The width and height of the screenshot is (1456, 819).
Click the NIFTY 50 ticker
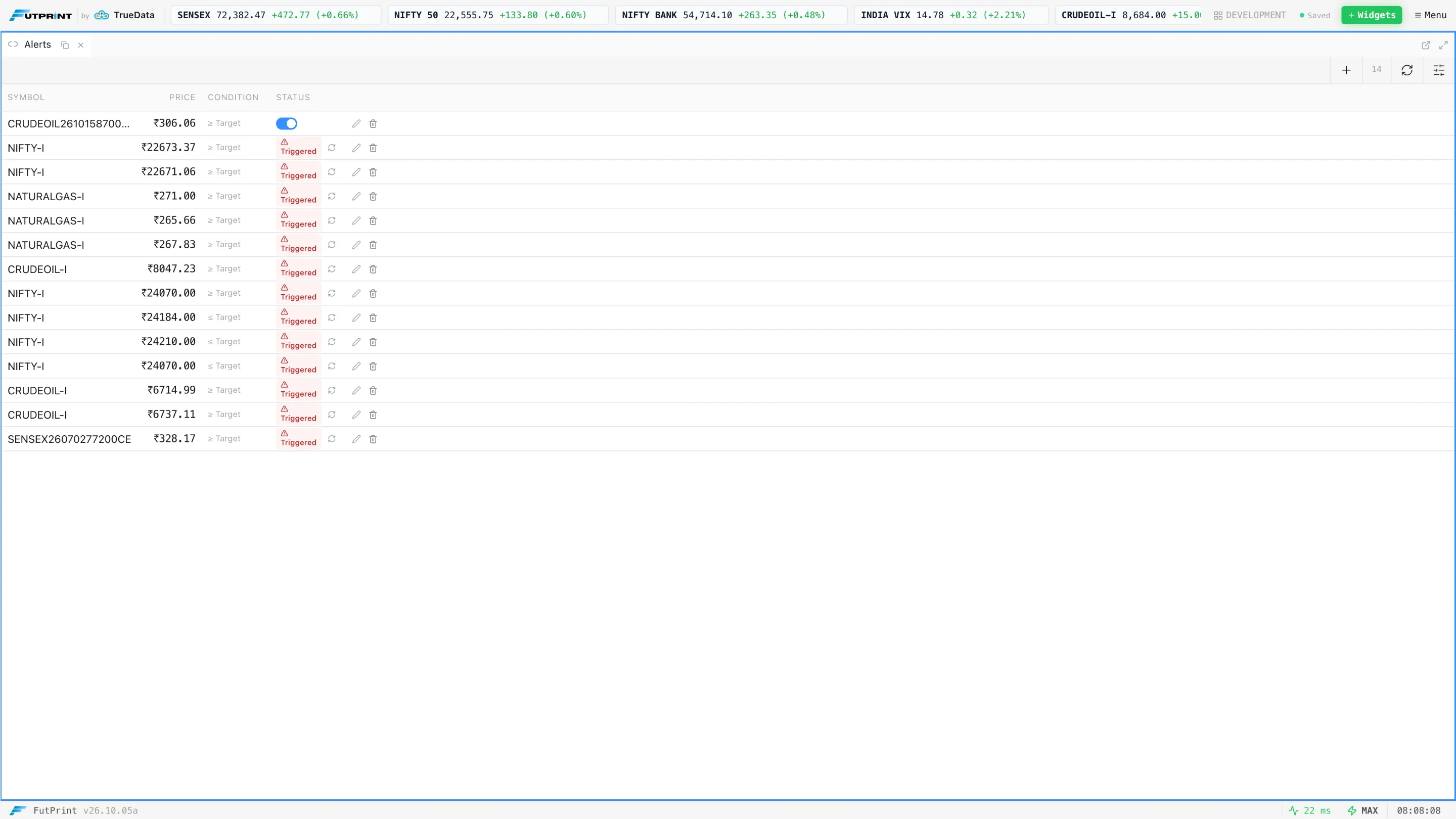click(498, 15)
